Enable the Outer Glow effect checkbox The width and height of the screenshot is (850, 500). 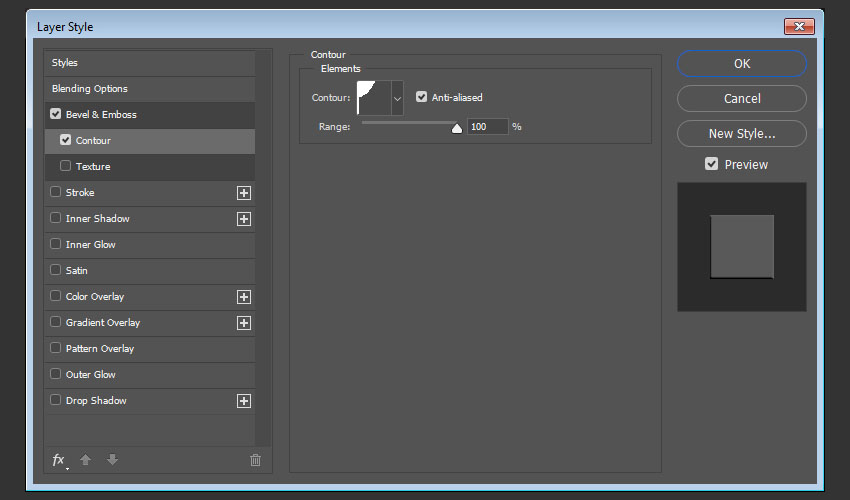[x=56, y=375]
